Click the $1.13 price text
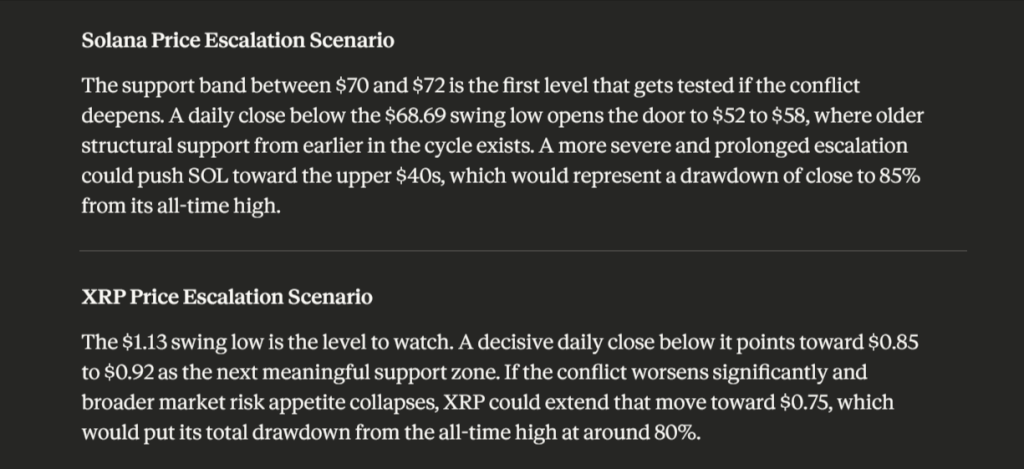The height and width of the screenshot is (469, 1024). coord(142,341)
